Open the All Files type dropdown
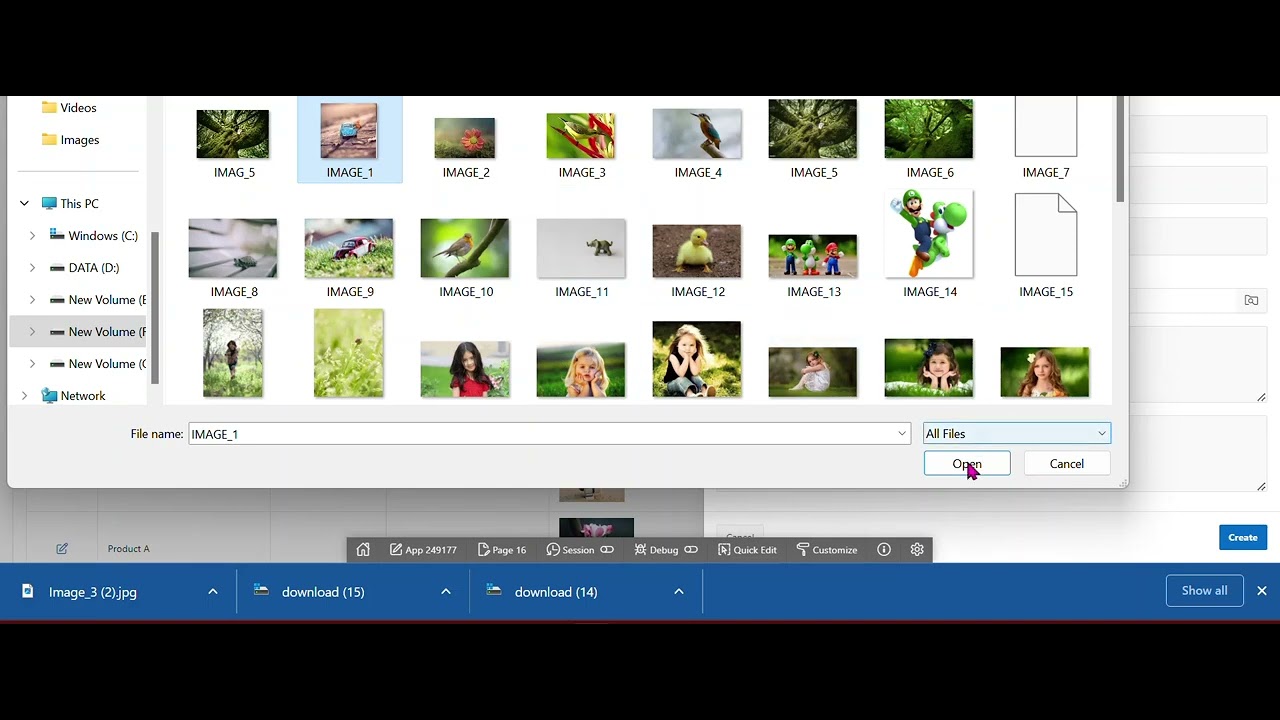The image size is (1280, 720). pyautogui.click(x=1017, y=434)
